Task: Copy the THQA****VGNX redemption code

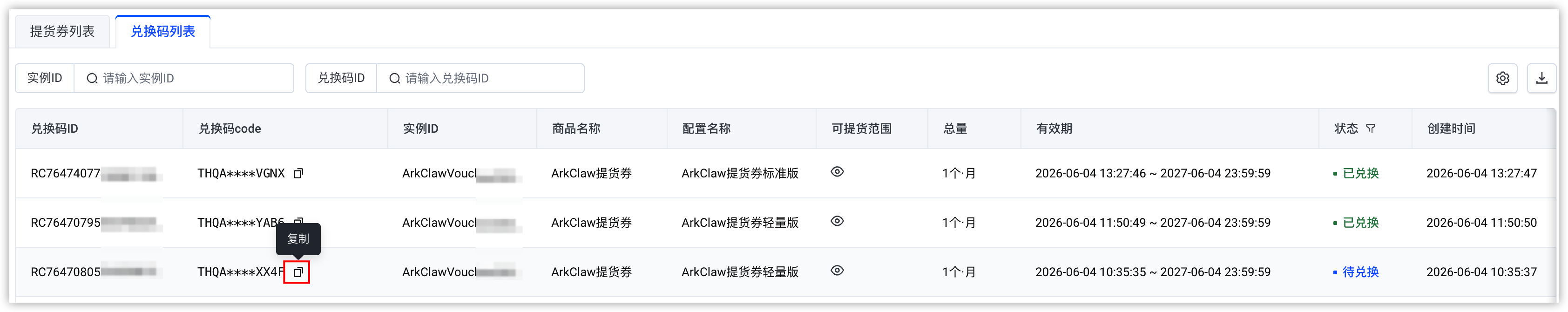Action: [x=298, y=173]
